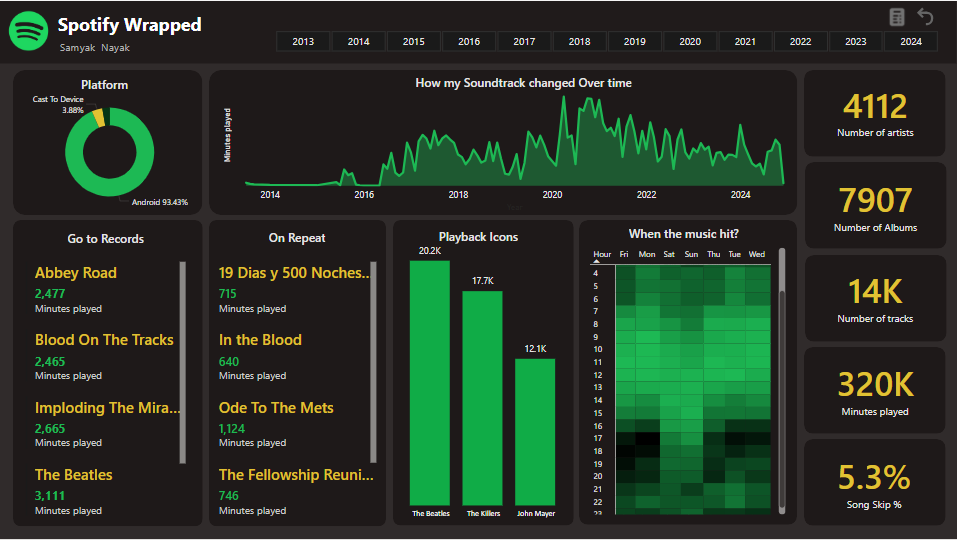Click the John Mayer bar in Playback Icons
957x540 pixels.
(535, 432)
